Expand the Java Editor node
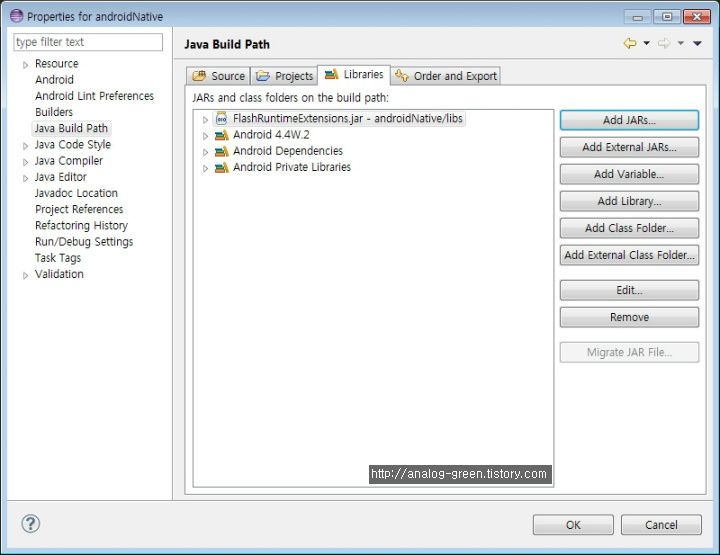The width and height of the screenshot is (720, 555). (x=25, y=178)
